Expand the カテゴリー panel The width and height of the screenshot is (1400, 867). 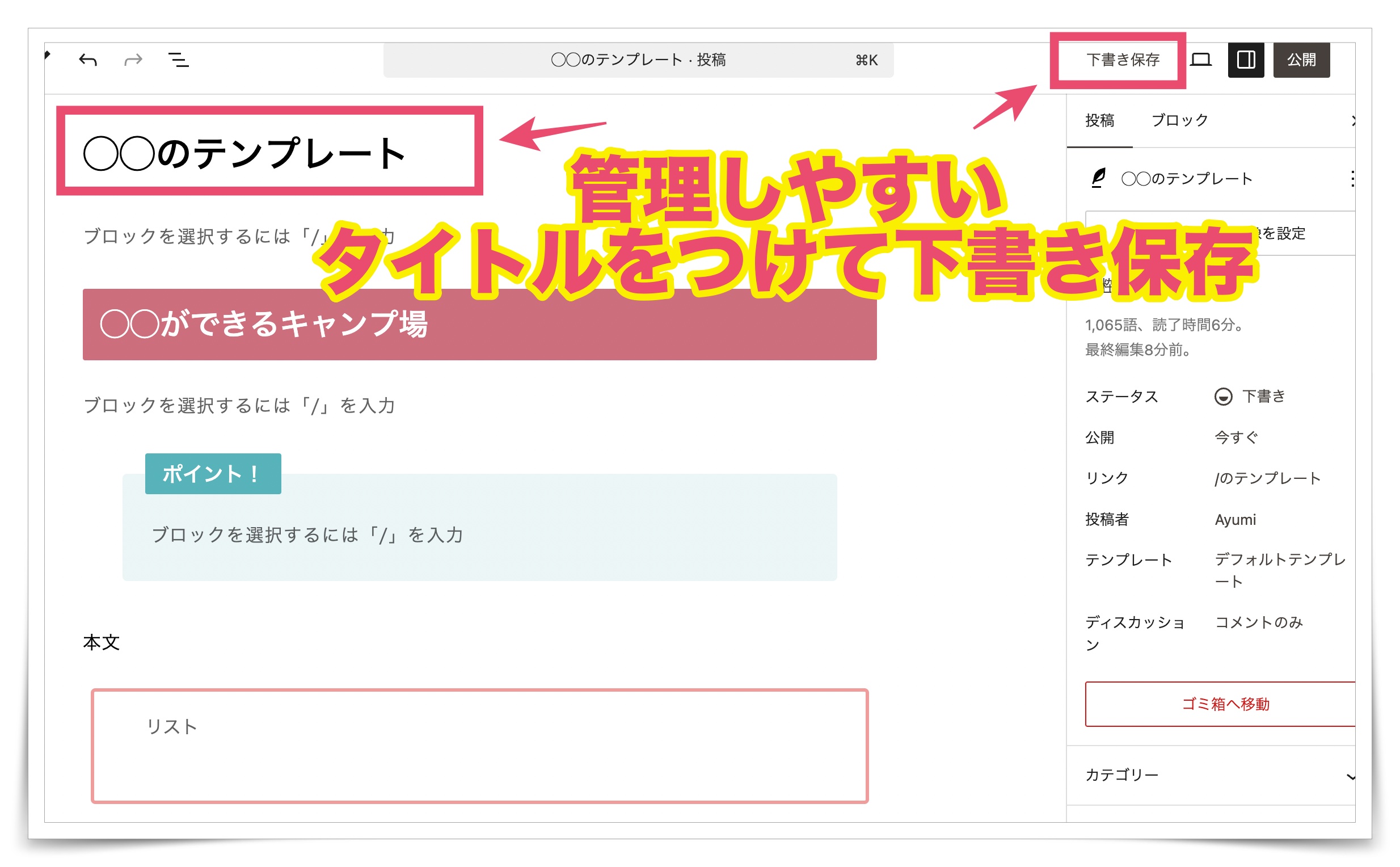tap(1211, 775)
